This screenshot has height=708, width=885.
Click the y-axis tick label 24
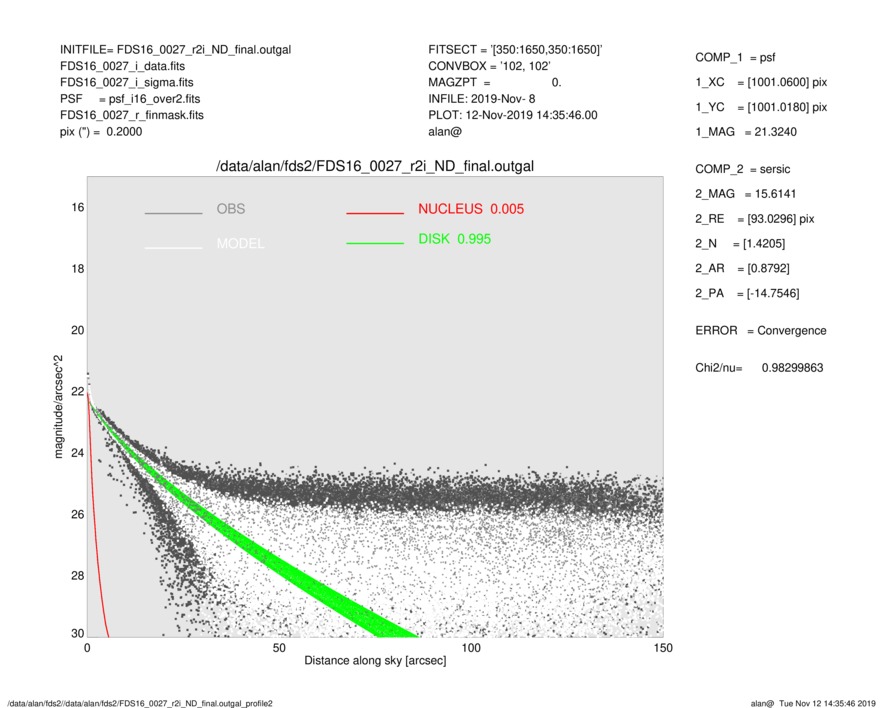pyautogui.click(x=77, y=453)
